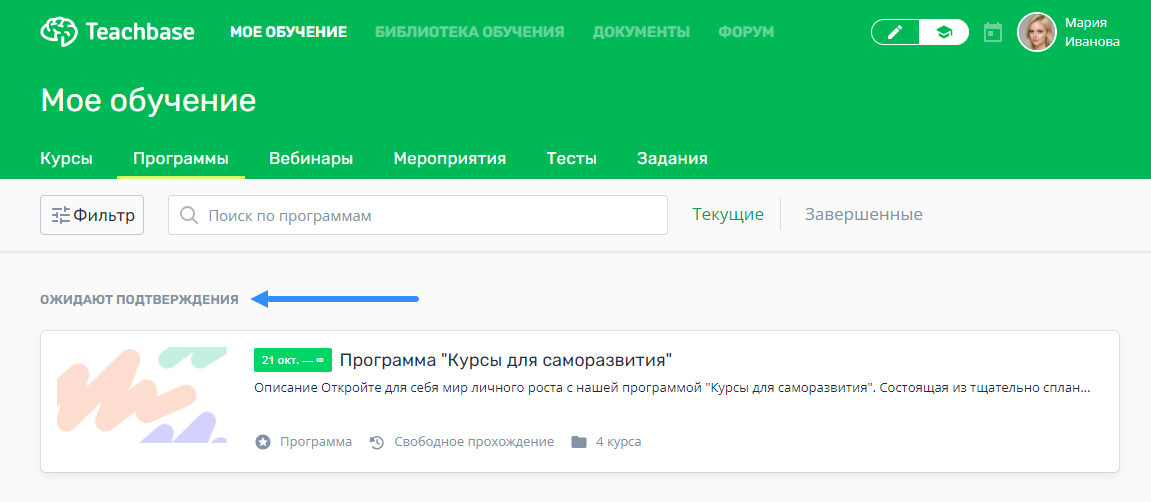Select the Программы tab
This screenshot has width=1151, height=502.
[181, 159]
